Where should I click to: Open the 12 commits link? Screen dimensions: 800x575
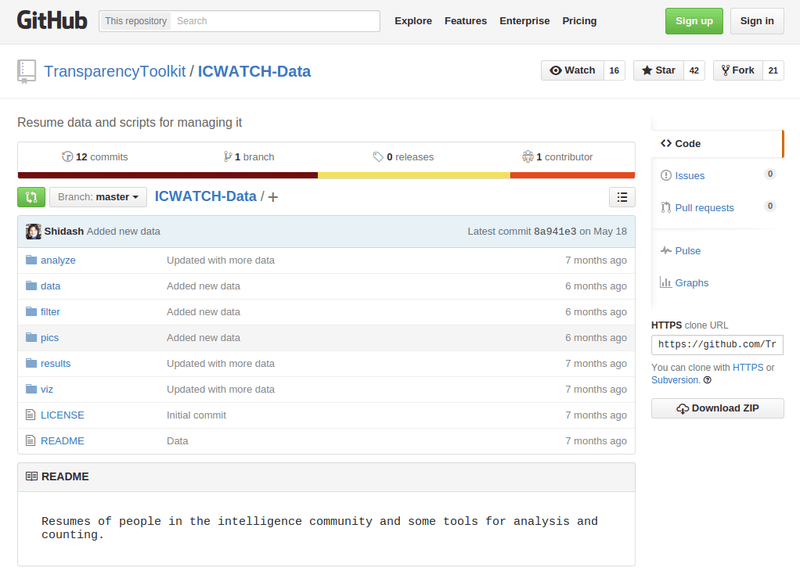point(95,157)
